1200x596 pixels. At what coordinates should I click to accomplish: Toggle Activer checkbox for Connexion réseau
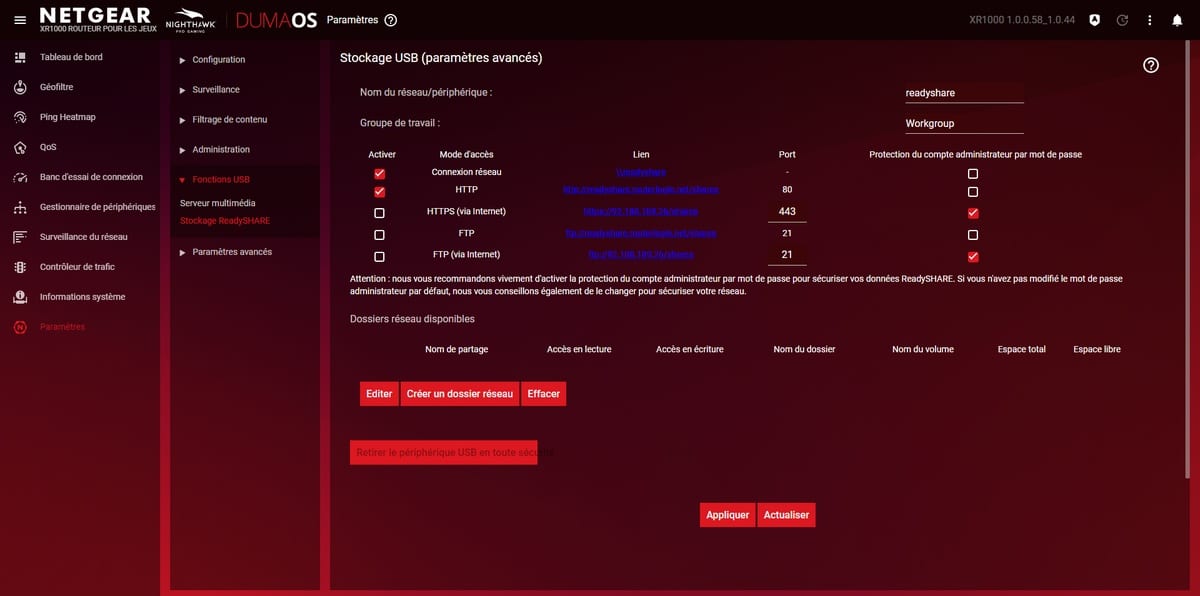(x=379, y=173)
